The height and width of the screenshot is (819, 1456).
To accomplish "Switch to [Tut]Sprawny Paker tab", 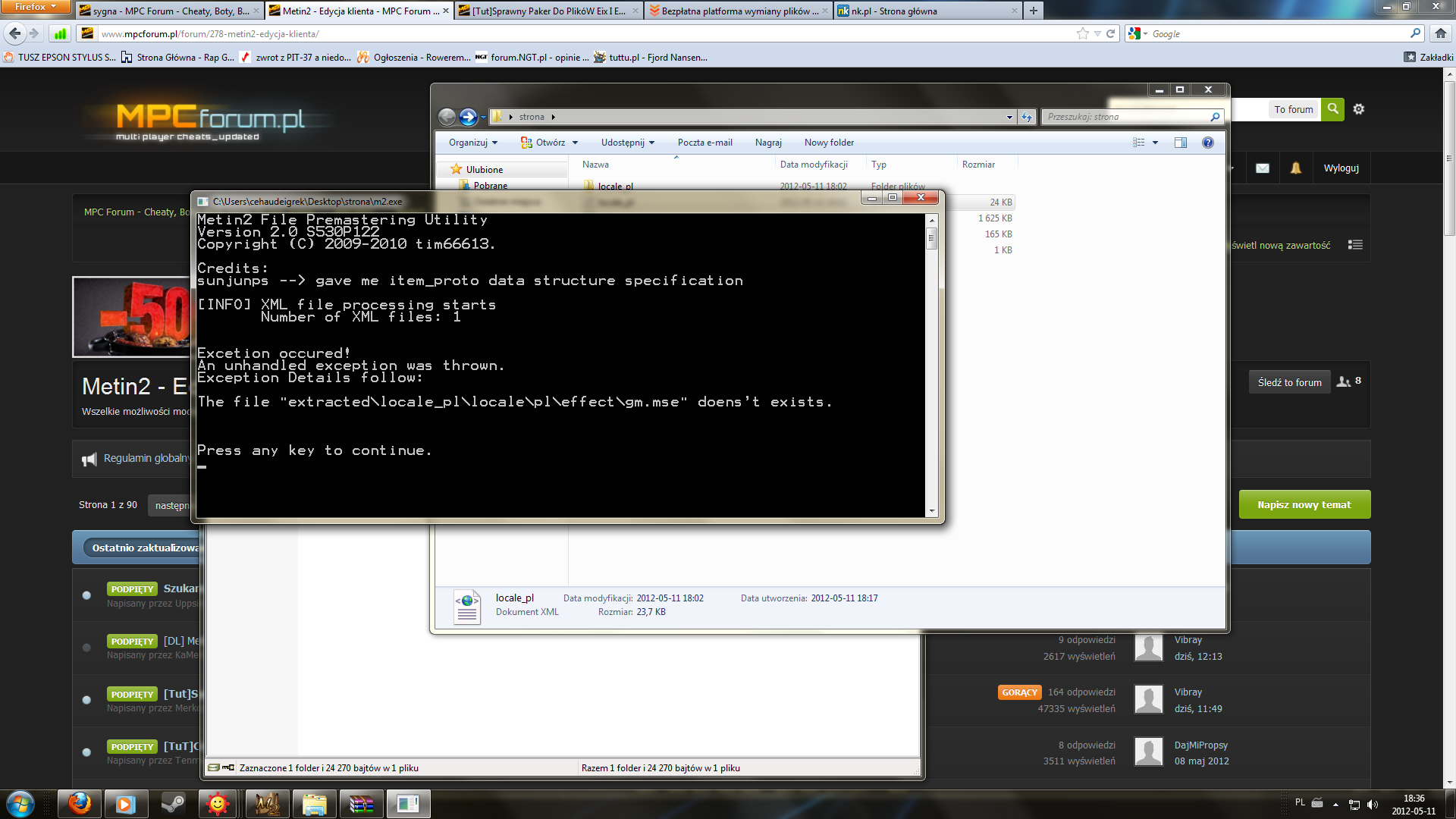I will (548, 11).
